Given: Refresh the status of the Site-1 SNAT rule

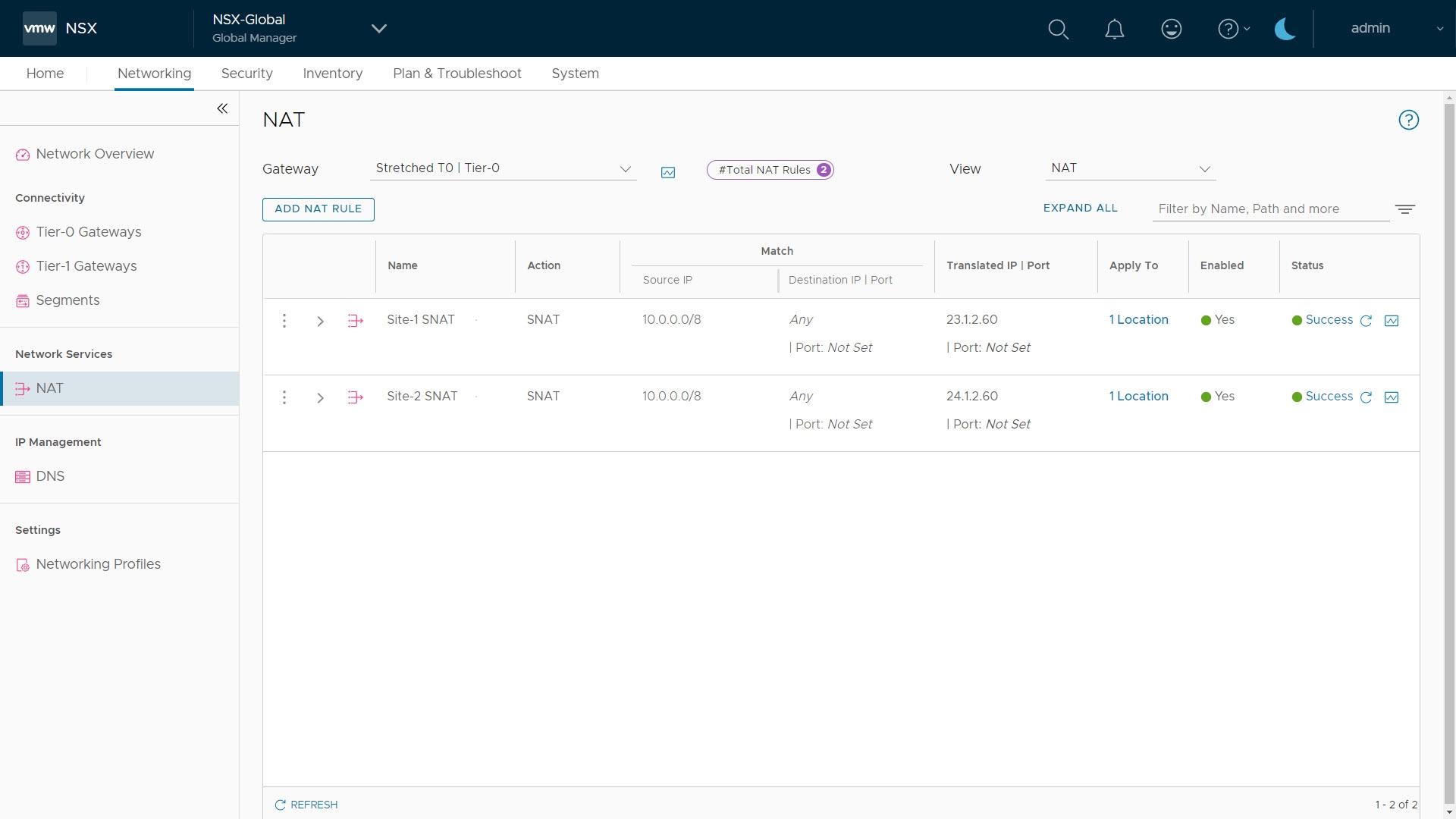Looking at the screenshot, I should pos(1366,321).
